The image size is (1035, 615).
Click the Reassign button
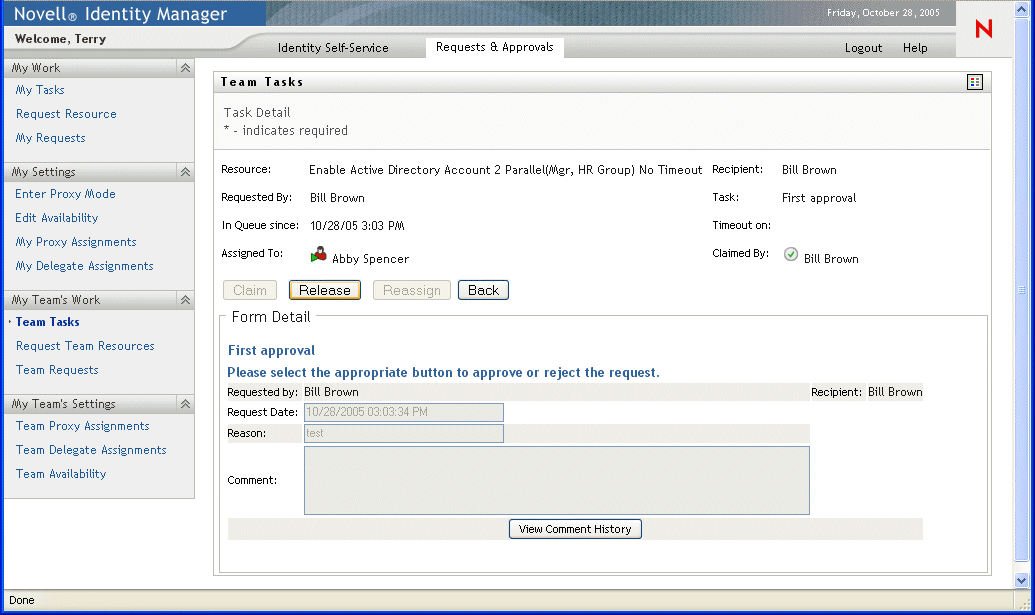coord(412,290)
